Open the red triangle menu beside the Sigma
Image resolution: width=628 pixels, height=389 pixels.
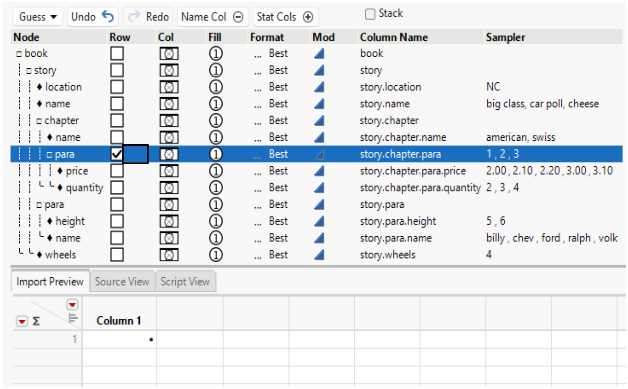click(22, 321)
